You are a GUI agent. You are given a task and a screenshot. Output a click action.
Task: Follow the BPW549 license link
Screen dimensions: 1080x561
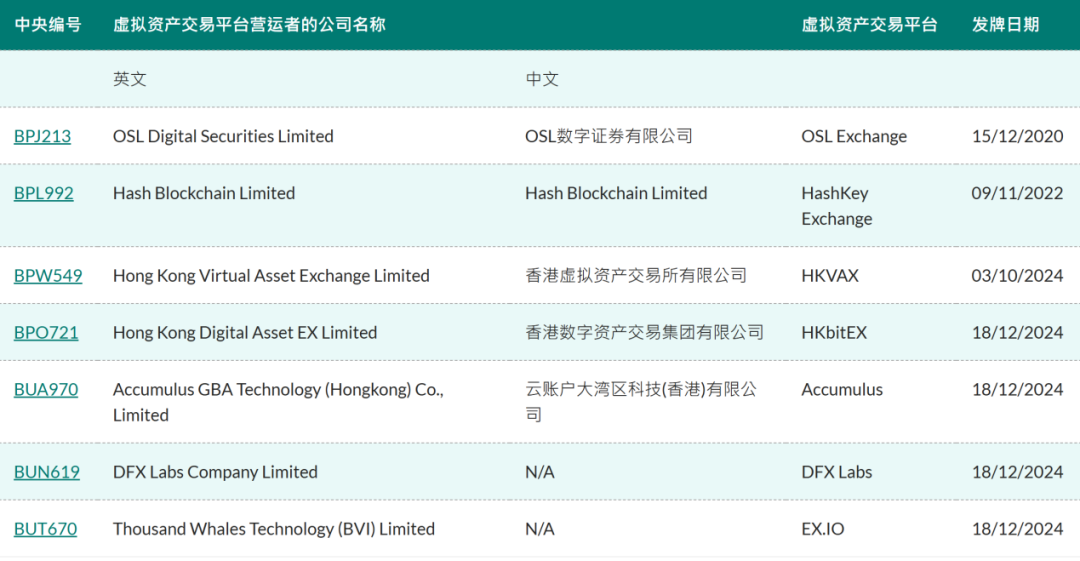48,276
